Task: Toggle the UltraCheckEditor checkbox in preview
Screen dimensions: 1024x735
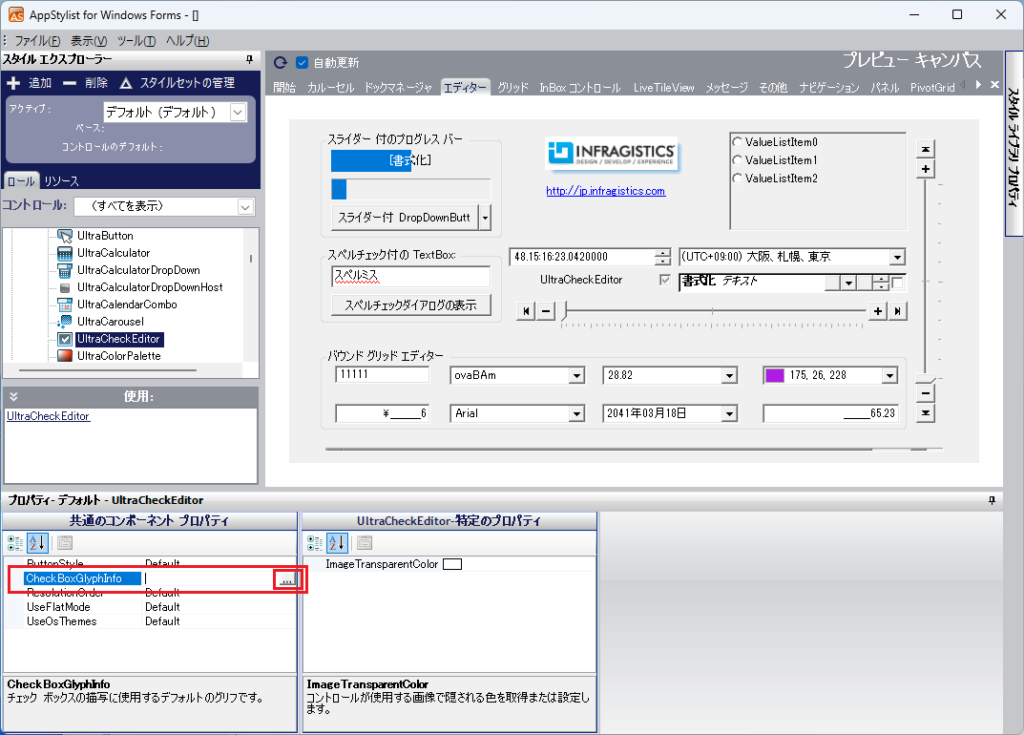Action: point(665,280)
